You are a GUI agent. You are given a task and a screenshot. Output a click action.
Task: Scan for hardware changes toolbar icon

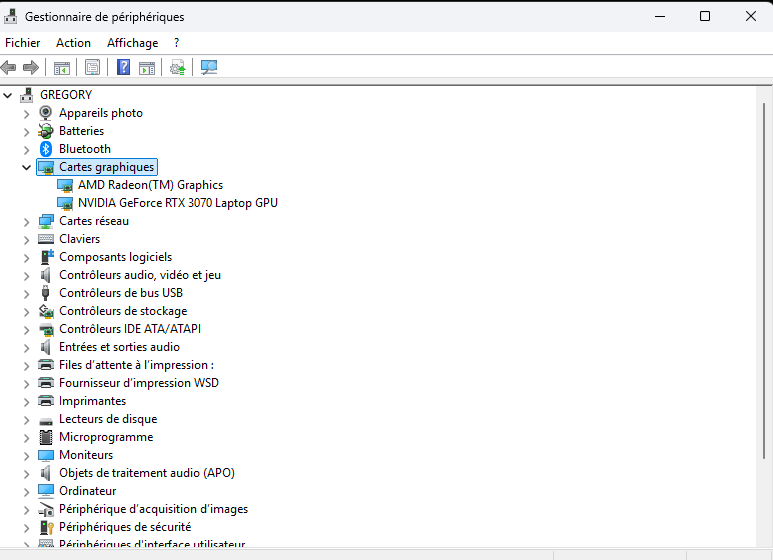(x=209, y=68)
